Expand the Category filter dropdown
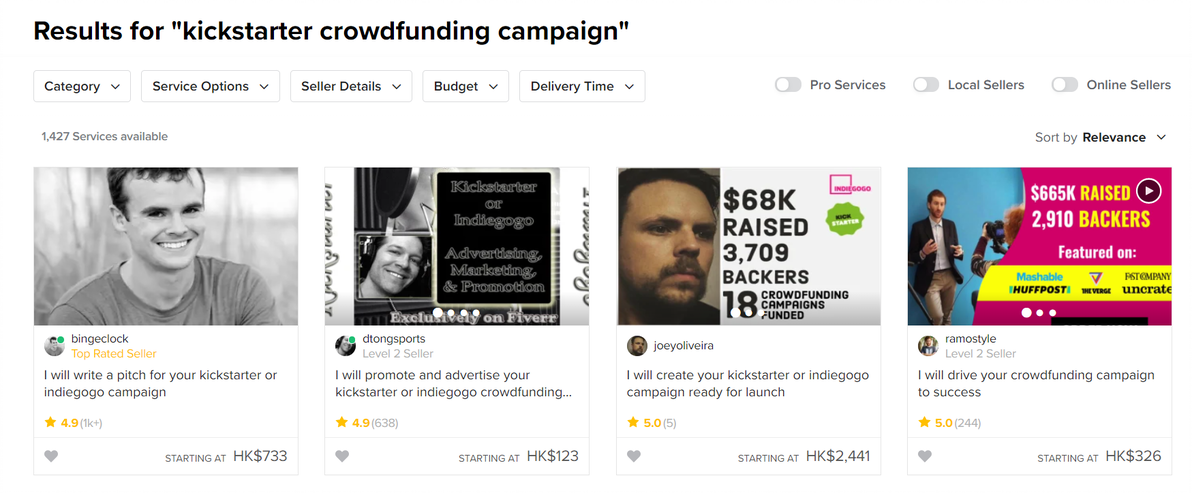Screen dimensions: 1192x493 click(x=82, y=86)
